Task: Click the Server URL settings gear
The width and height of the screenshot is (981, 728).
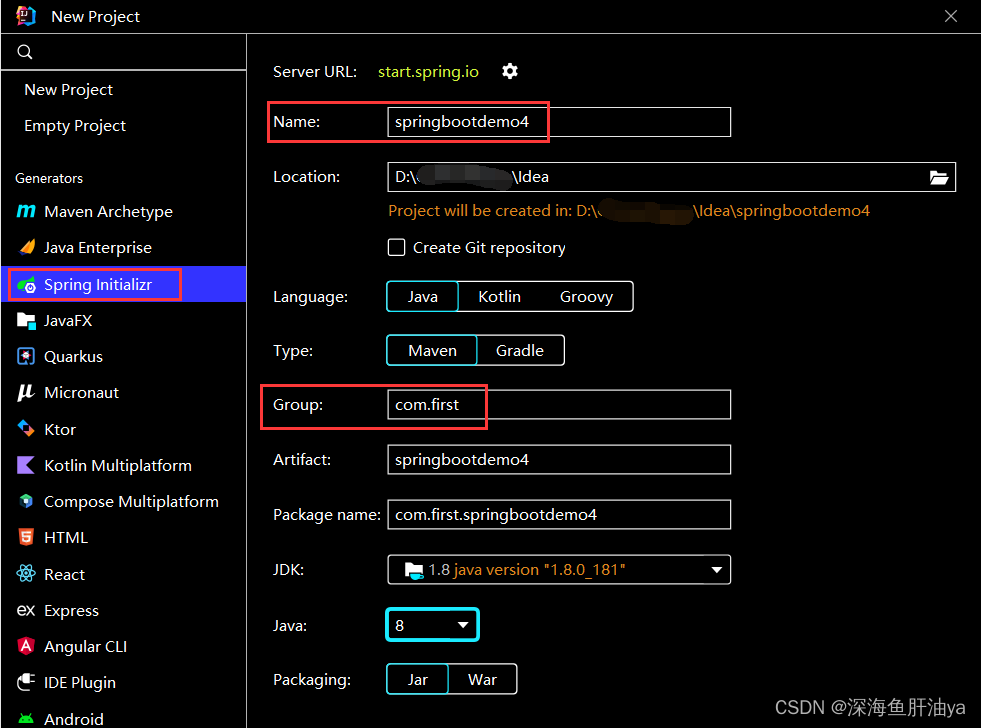Action: (510, 71)
